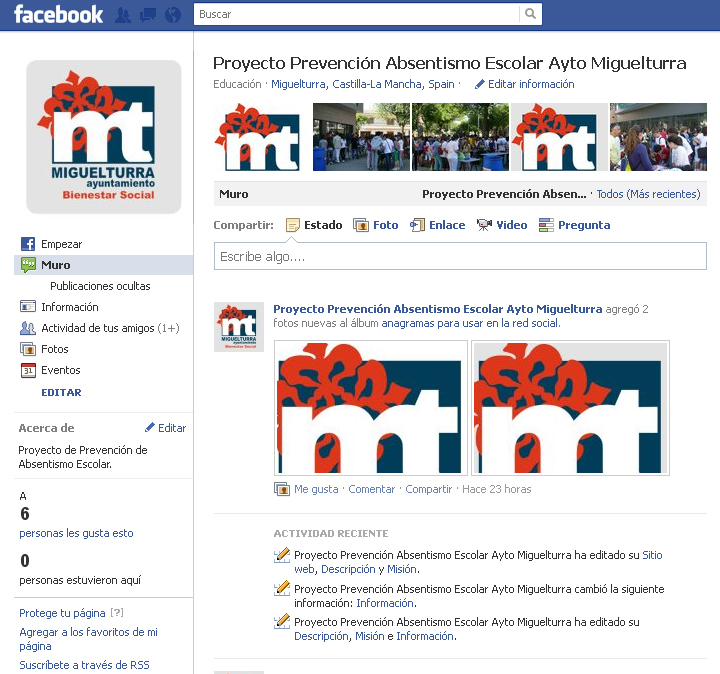Select the Estado share tab
The height and width of the screenshot is (674, 720).
314,225
